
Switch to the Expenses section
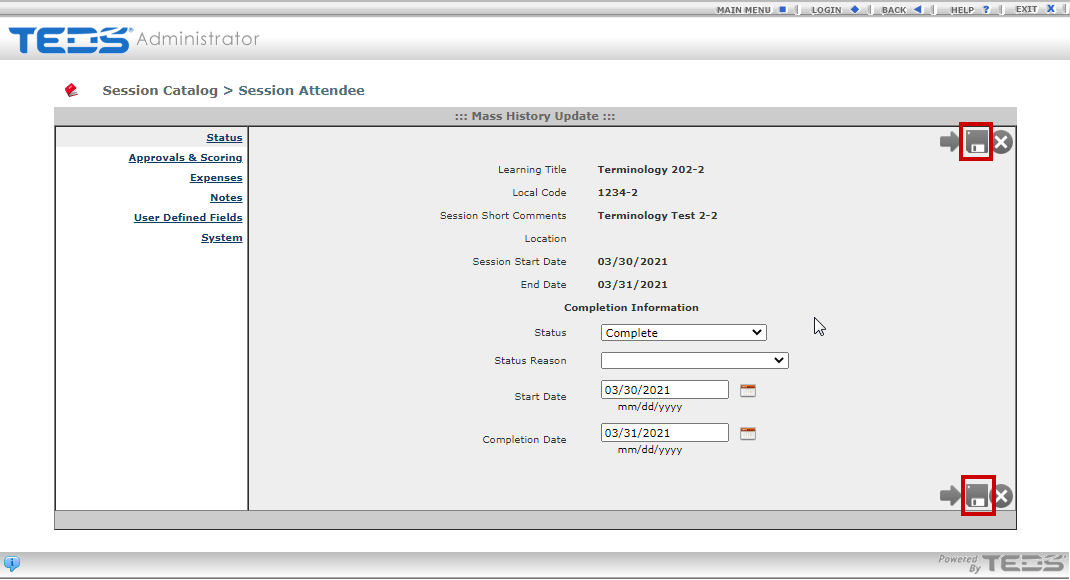point(216,178)
